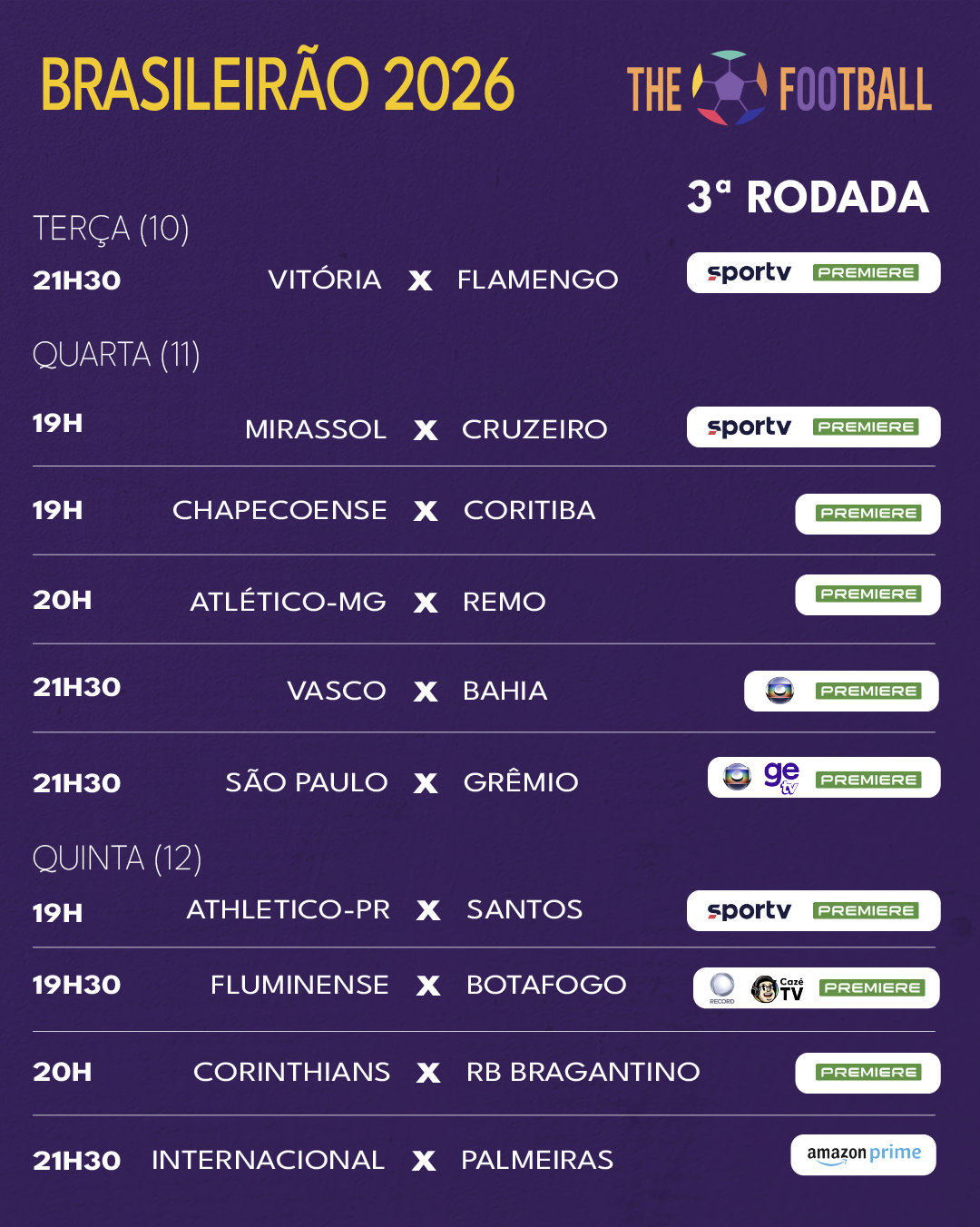This screenshot has height=1227, width=980.
Task: Click the amazon prime logo
Action: (x=864, y=1154)
